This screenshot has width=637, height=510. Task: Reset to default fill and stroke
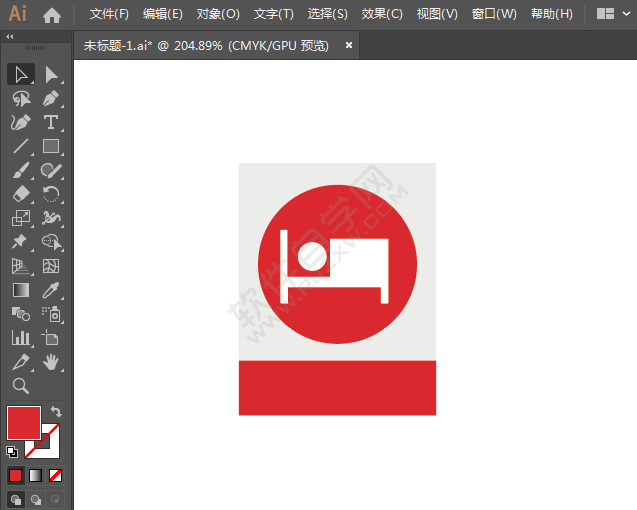coord(12,451)
